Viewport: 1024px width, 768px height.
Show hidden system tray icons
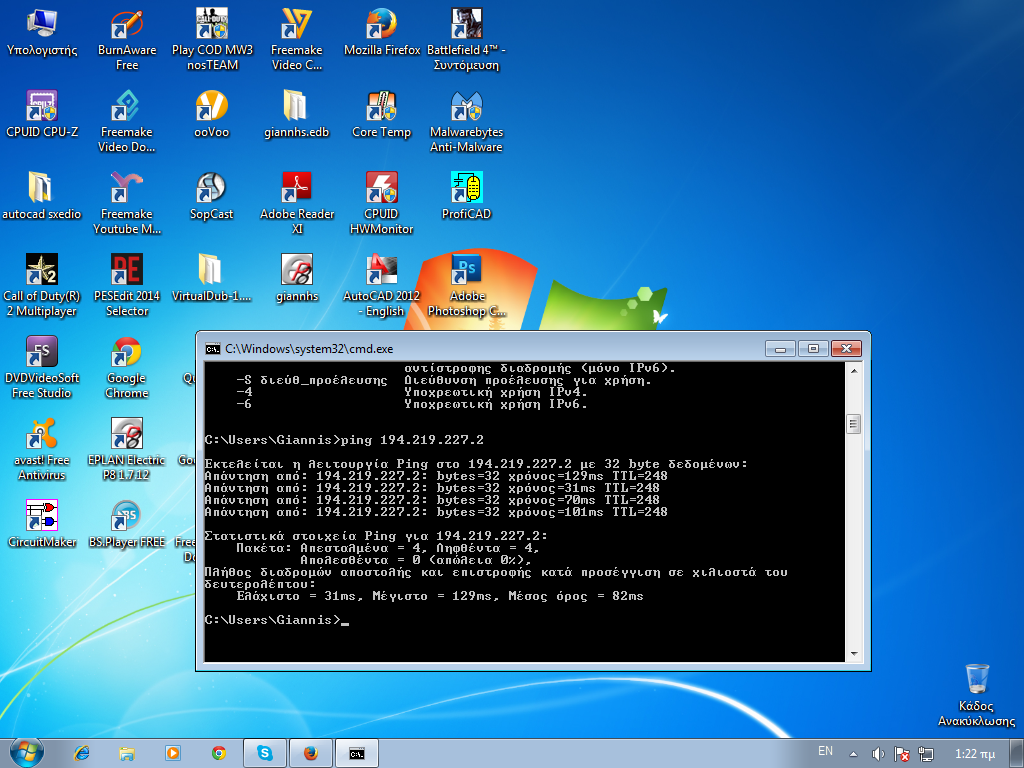click(x=851, y=752)
